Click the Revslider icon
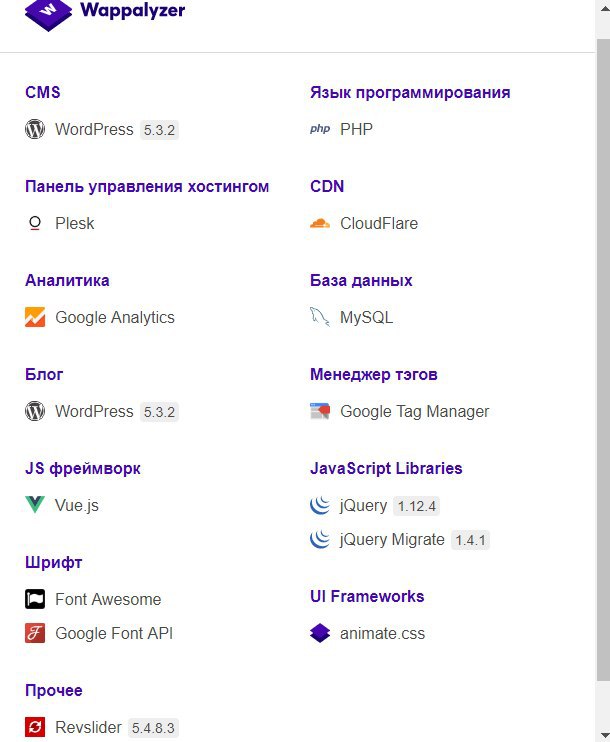 pyautogui.click(x=35, y=727)
